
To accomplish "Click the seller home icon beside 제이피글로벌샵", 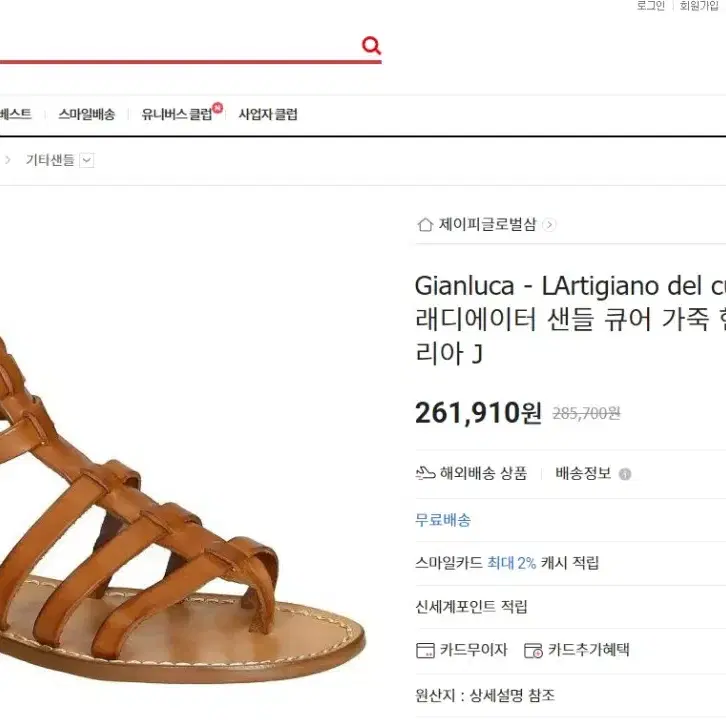I will [x=425, y=225].
